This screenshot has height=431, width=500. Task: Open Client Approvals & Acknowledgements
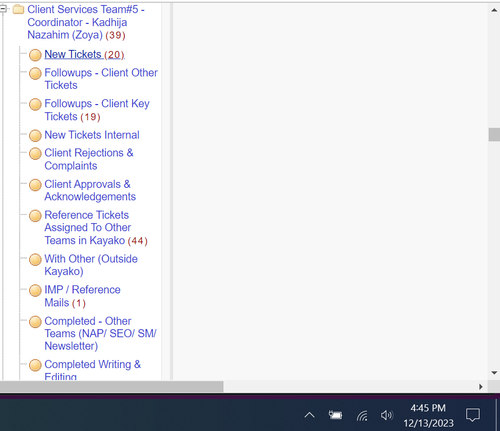(x=90, y=190)
